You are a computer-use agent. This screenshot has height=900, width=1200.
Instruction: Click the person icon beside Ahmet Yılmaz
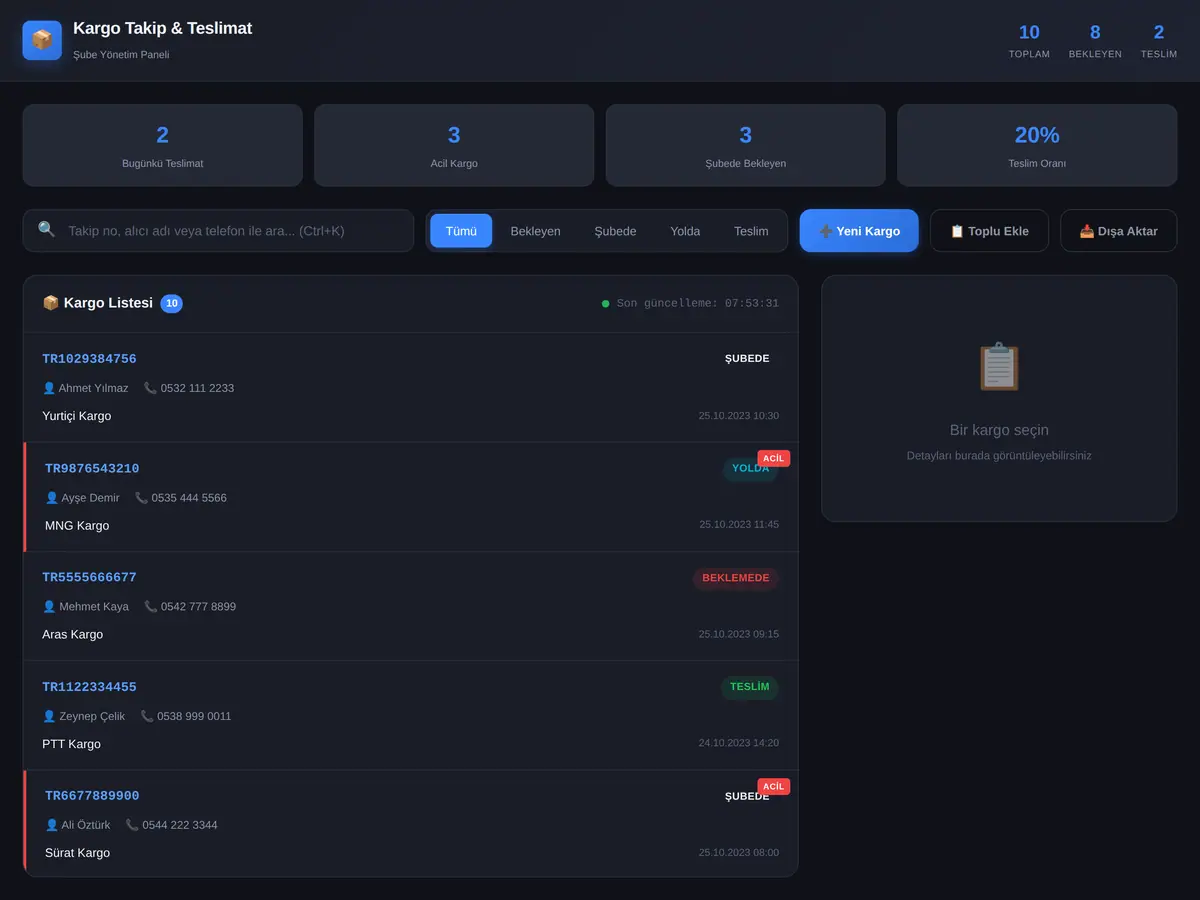tap(49, 388)
